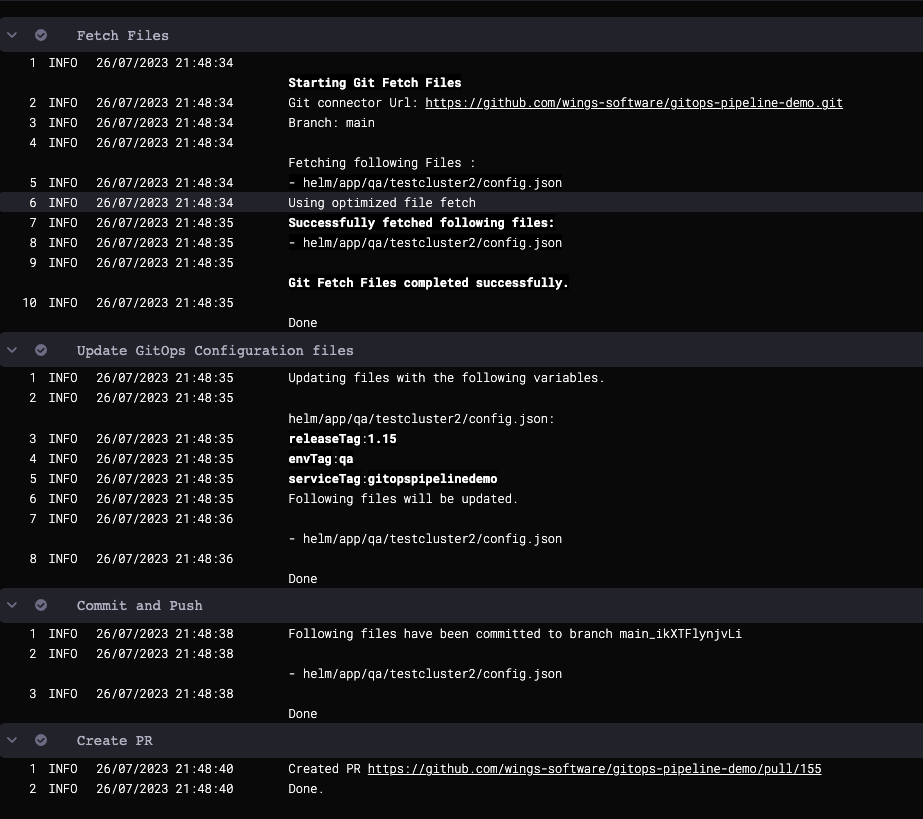Collapse the Fetch Files section chevron

coord(12,35)
